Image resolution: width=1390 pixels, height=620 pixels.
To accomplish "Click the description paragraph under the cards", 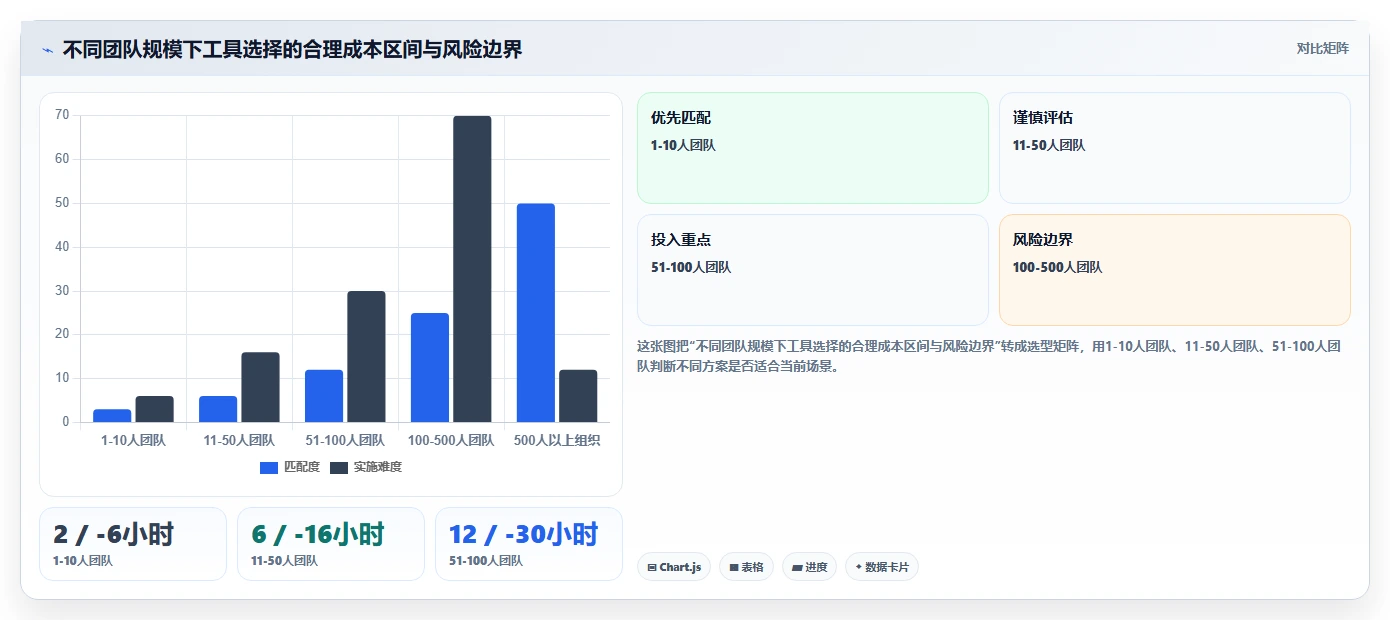I will pyautogui.click(x=989, y=356).
